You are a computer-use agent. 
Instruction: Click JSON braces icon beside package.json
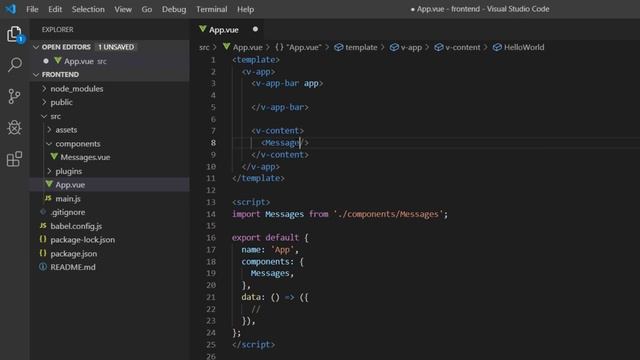click(x=43, y=253)
